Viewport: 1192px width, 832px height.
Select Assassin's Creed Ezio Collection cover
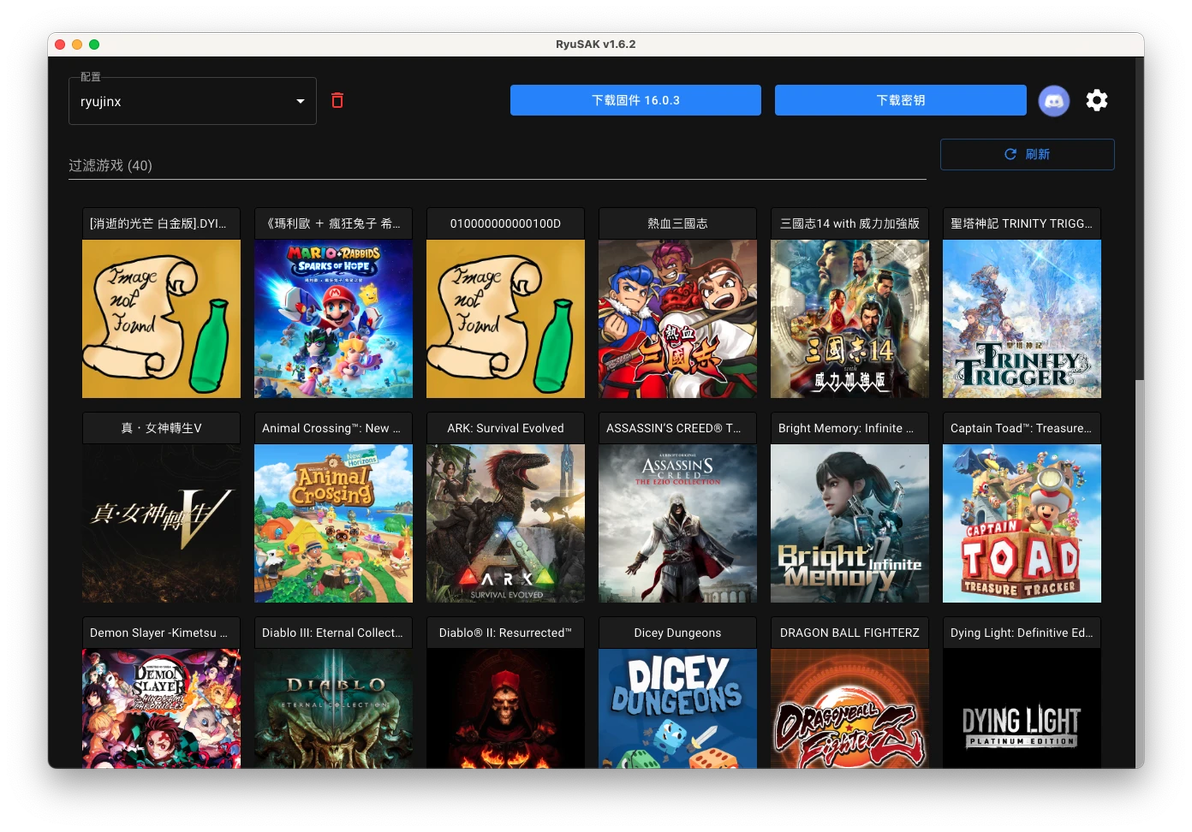(x=677, y=523)
